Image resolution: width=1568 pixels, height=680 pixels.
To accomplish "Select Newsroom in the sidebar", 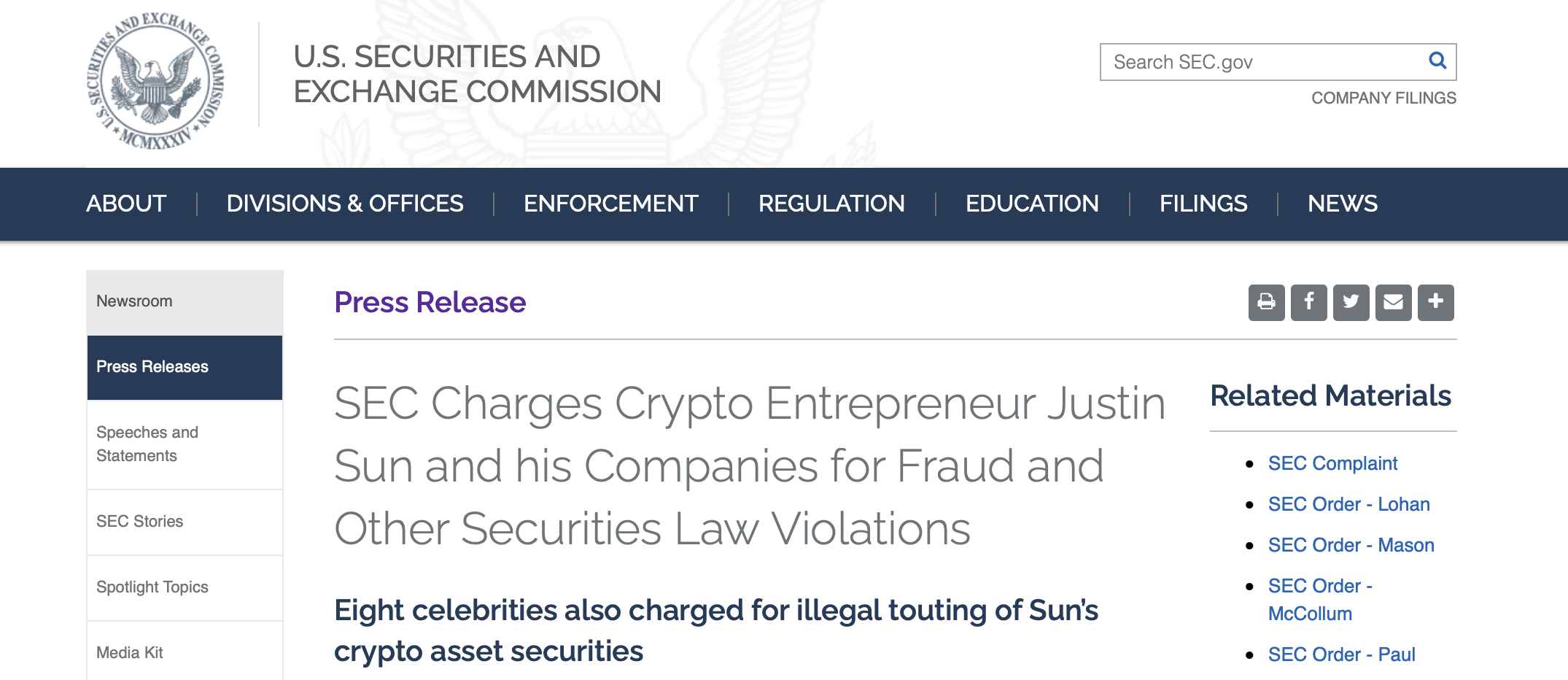I will point(135,301).
